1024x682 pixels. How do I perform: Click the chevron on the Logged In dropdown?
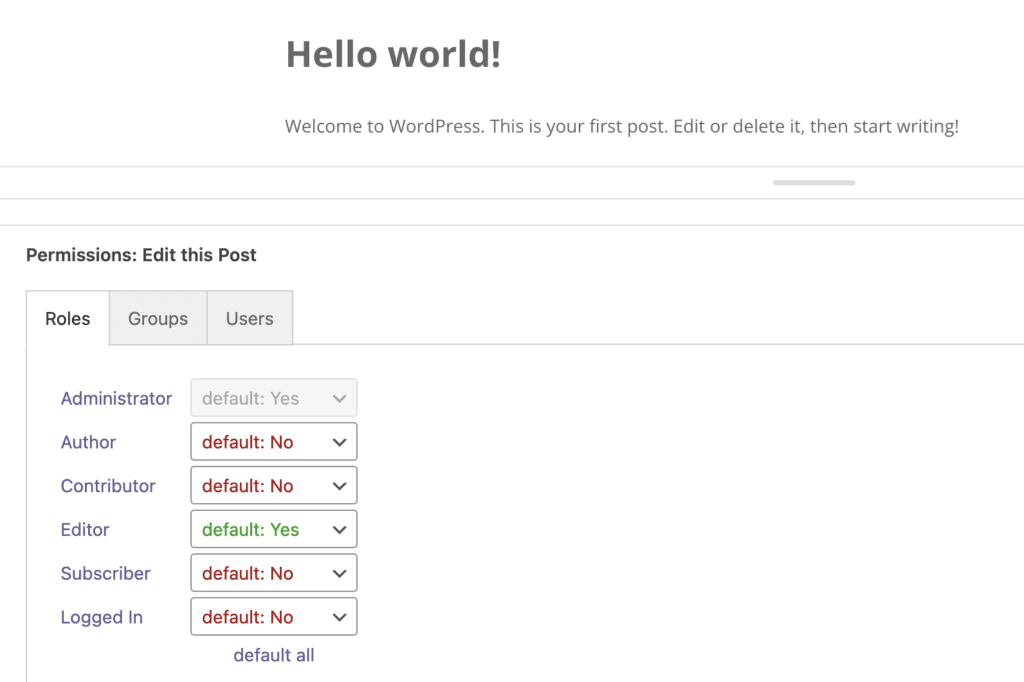[340, 617]
